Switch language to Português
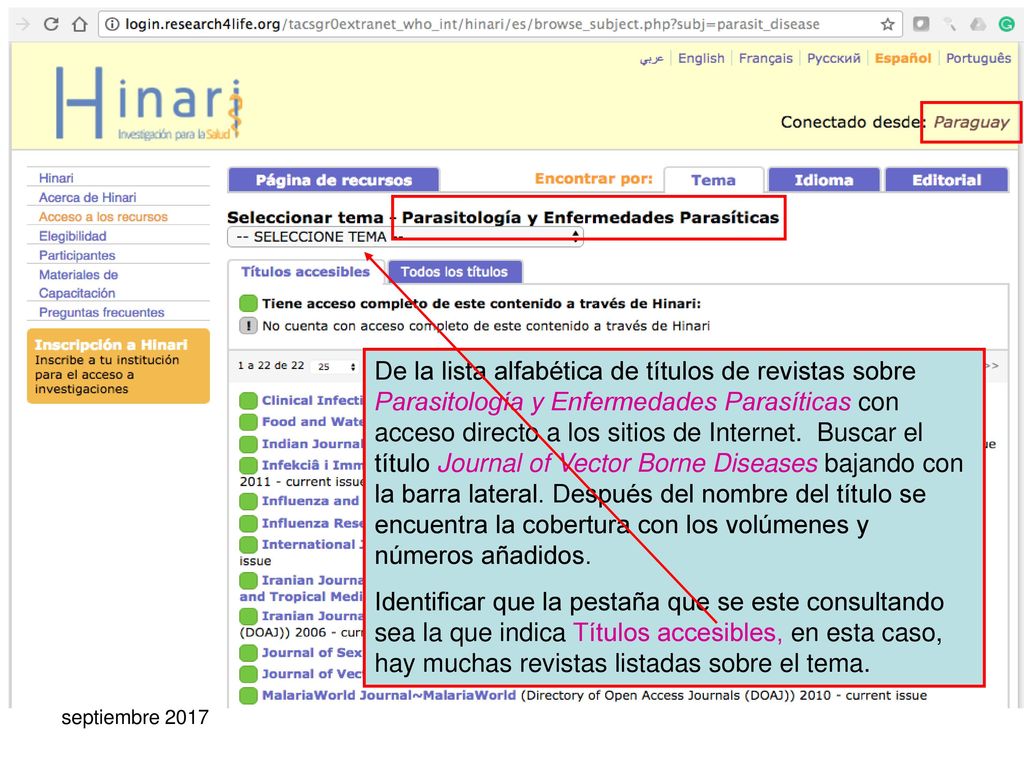The height and width of the screenshot is (768, 1024). [978, 58]
